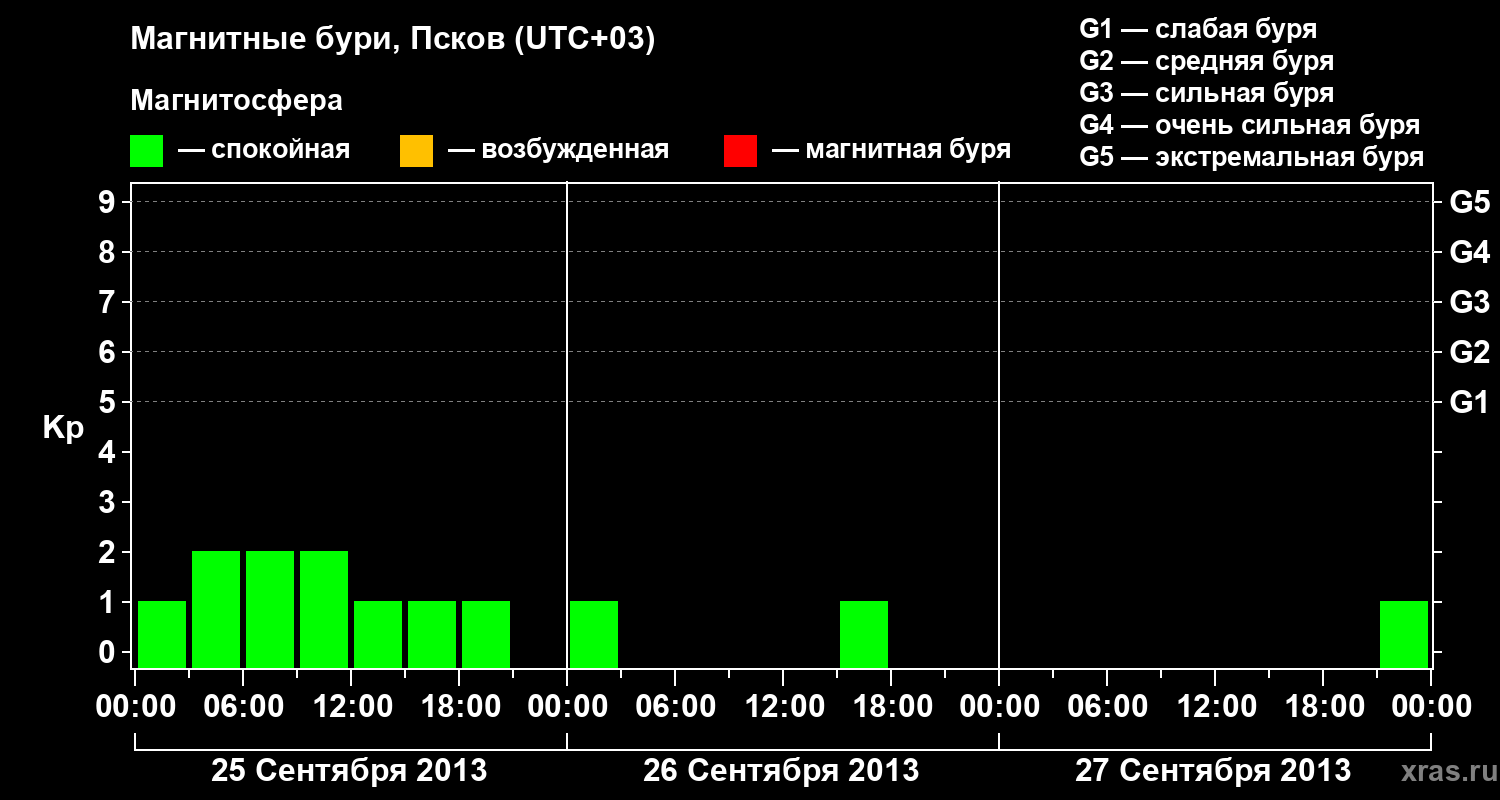Click the 'G2 — средняя буря' legend line
Viewport: 1500px width, 800px height.
pyautogui.click(x=1207, y=61)
